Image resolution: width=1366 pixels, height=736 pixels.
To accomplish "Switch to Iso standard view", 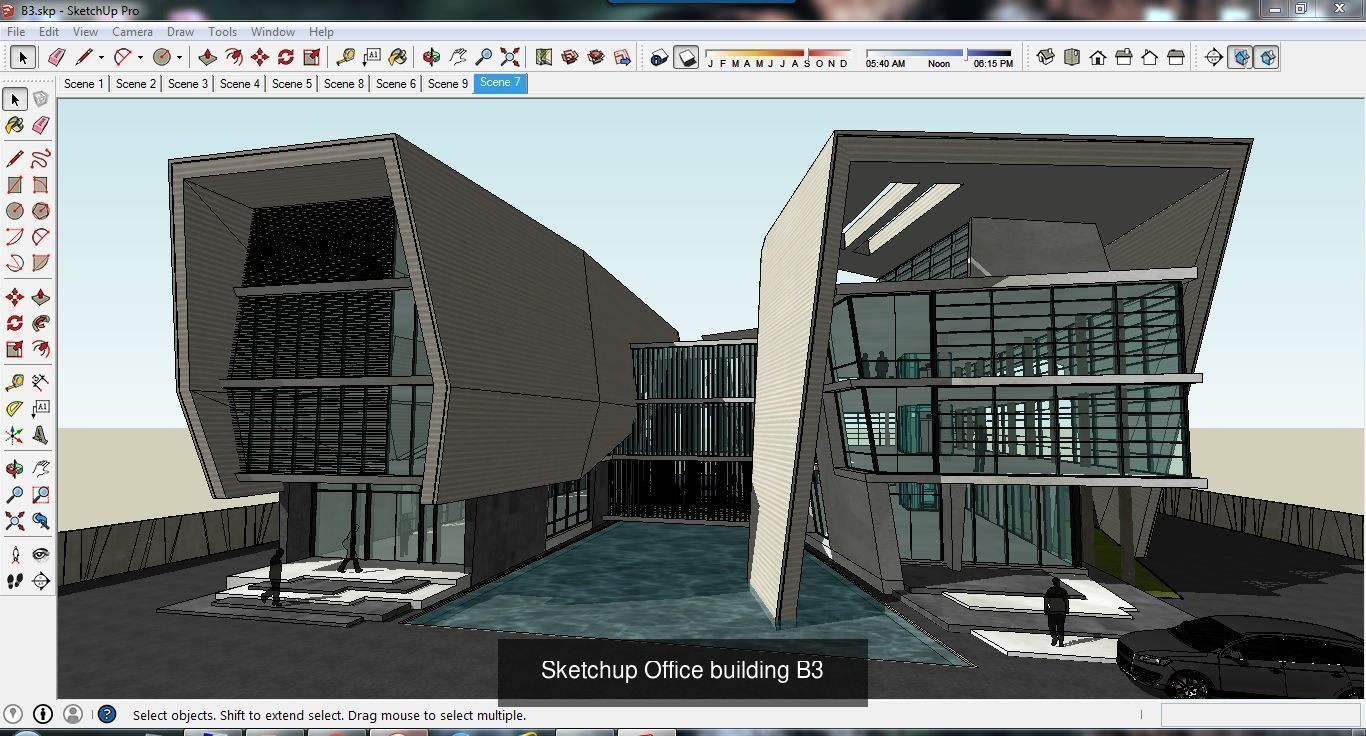I will pos(1046,57).
